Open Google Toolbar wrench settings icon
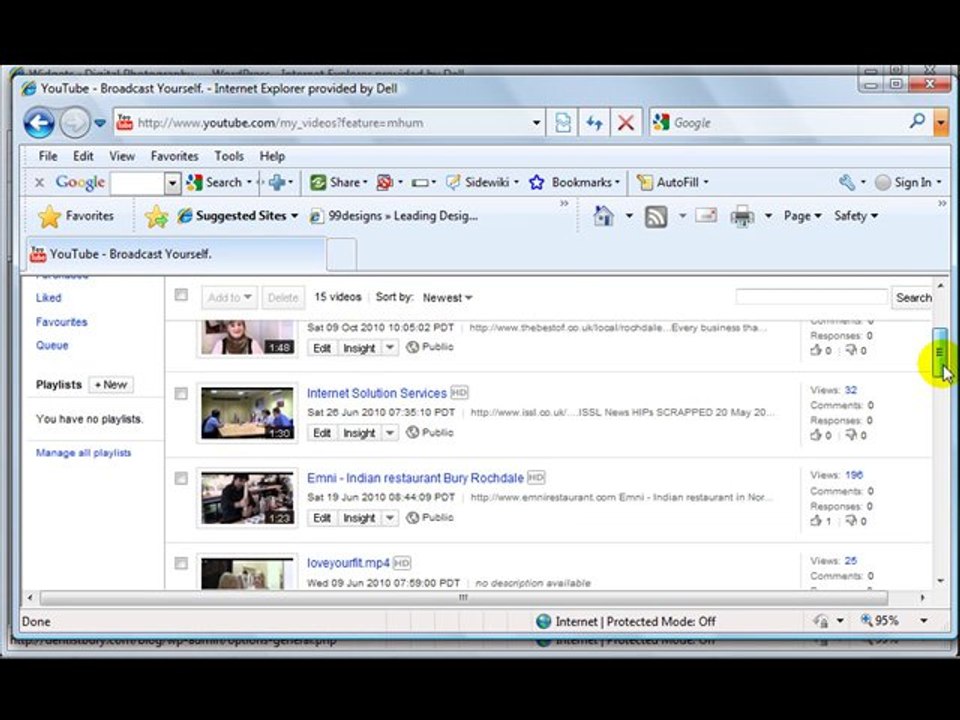 [847, 182]
